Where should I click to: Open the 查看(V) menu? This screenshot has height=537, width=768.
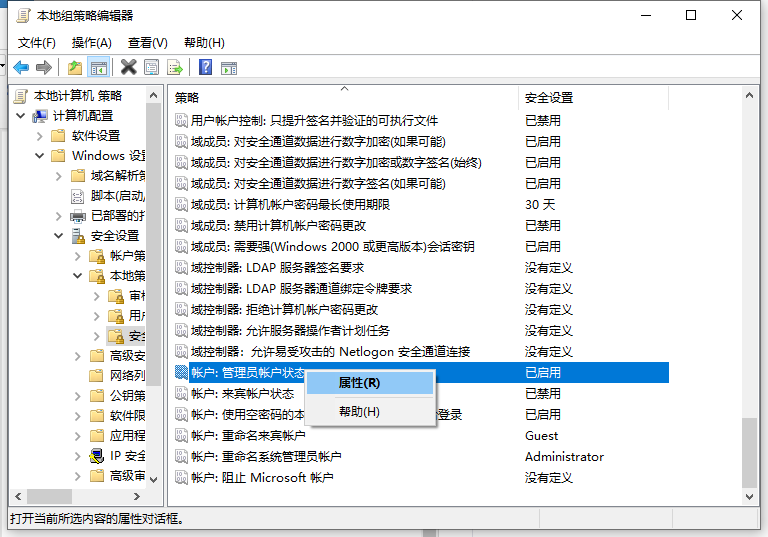click(147, 42)
